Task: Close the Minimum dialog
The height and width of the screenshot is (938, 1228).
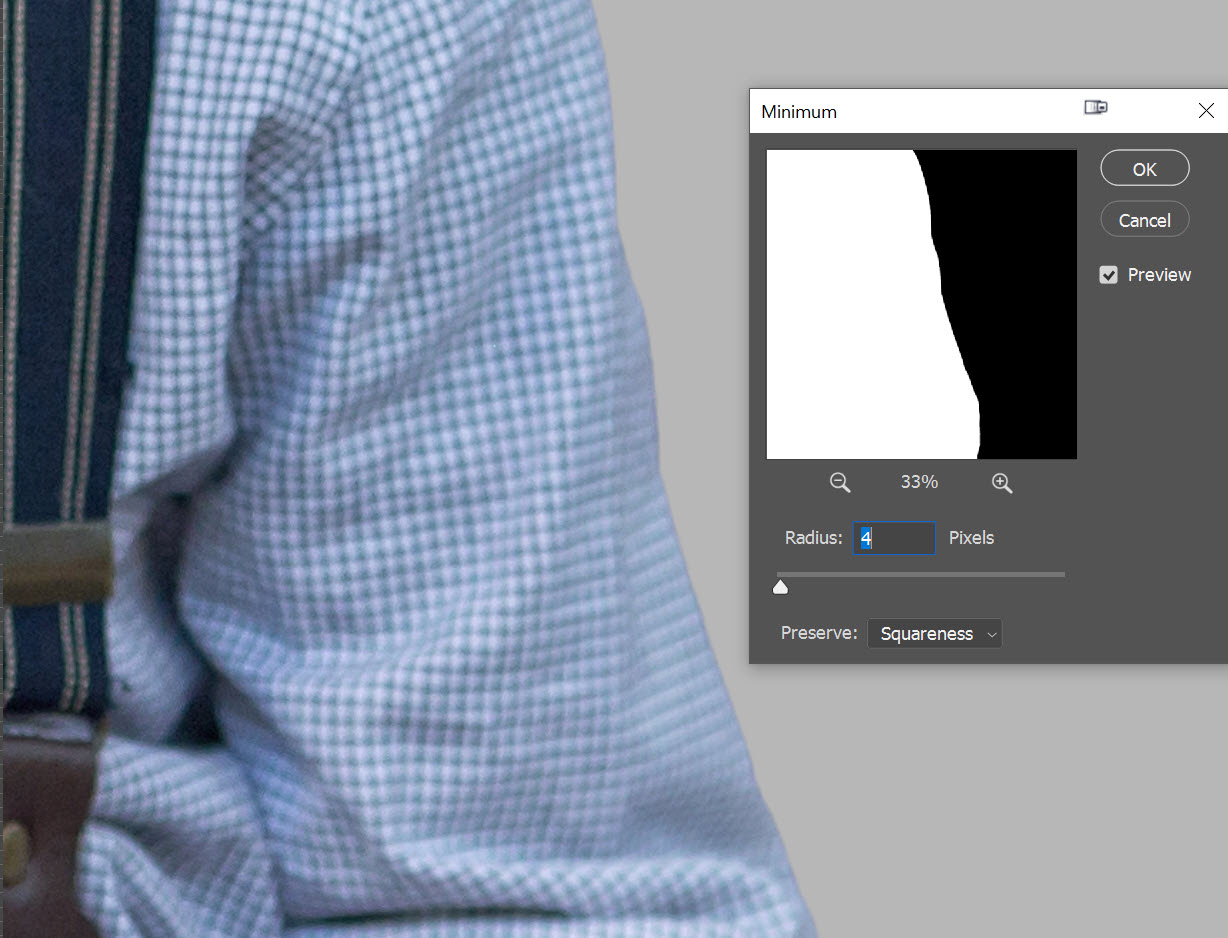Action: (x=1206, y=111)
